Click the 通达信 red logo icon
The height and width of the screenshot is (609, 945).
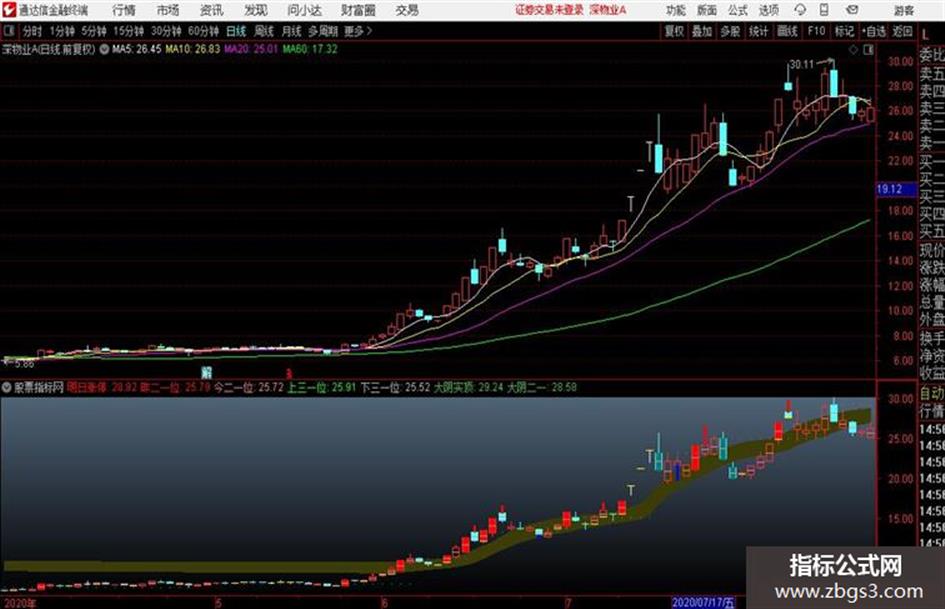coord(8,10)
